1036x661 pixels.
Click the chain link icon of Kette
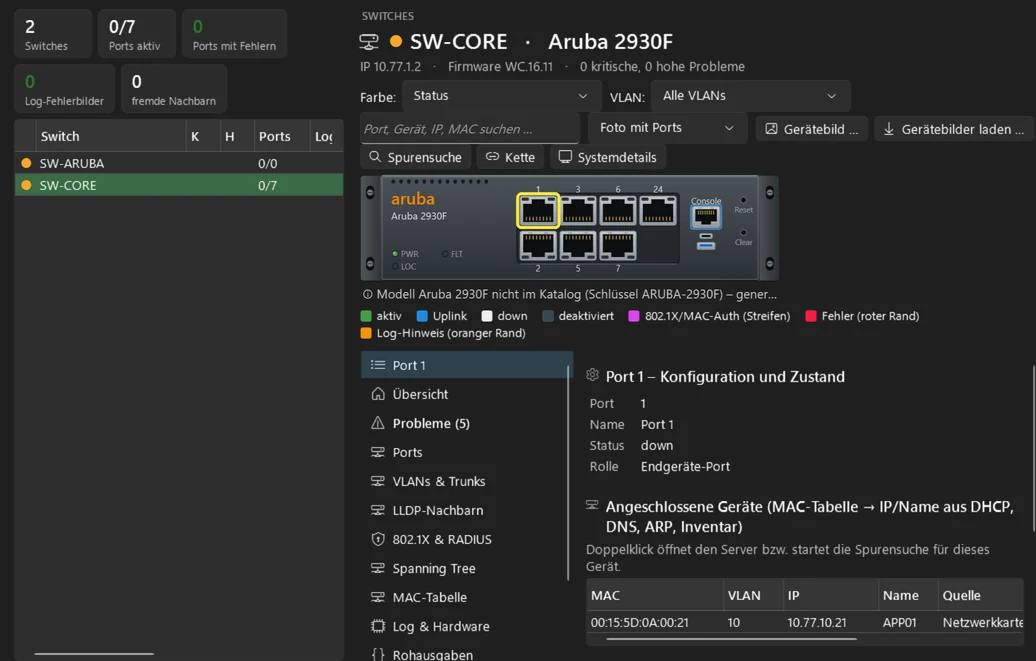pyautogui.click(x=492, y=157)
